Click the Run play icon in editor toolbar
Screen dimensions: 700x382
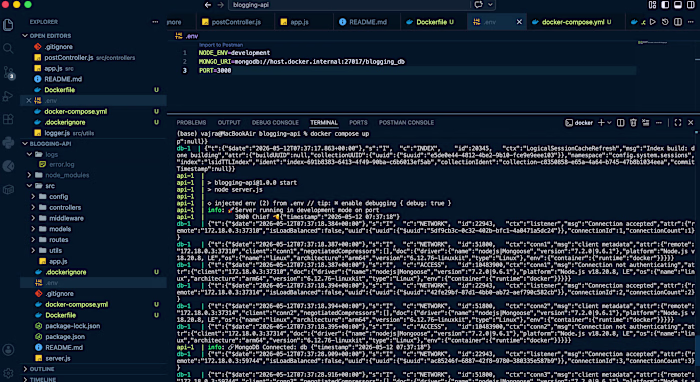pyautogui.click(x=653, y=22)
